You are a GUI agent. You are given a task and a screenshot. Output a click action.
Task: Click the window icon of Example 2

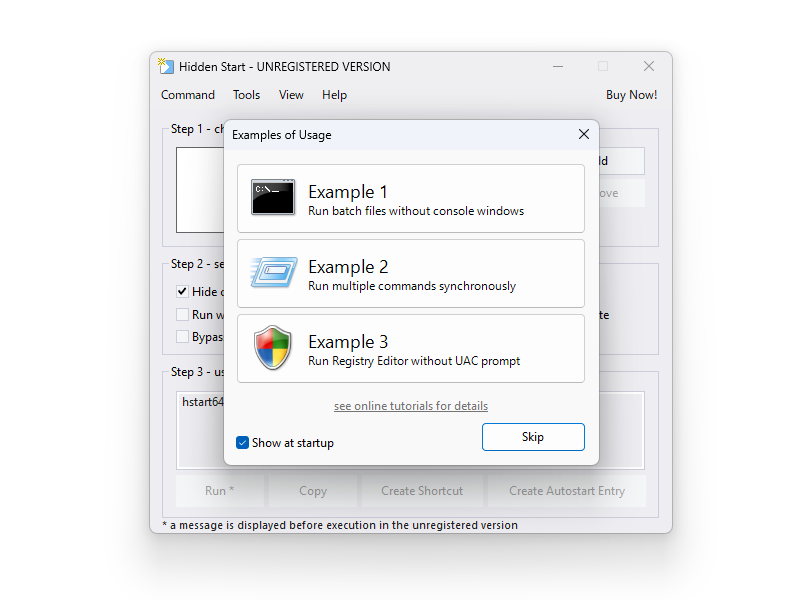(274, 272)
